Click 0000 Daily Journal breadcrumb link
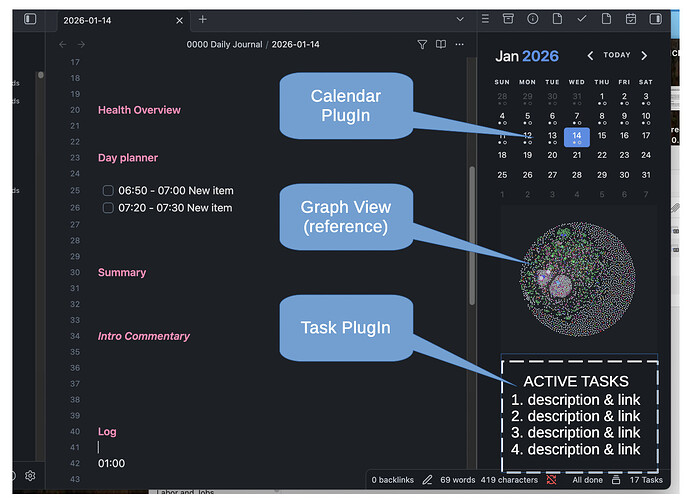 225,44
